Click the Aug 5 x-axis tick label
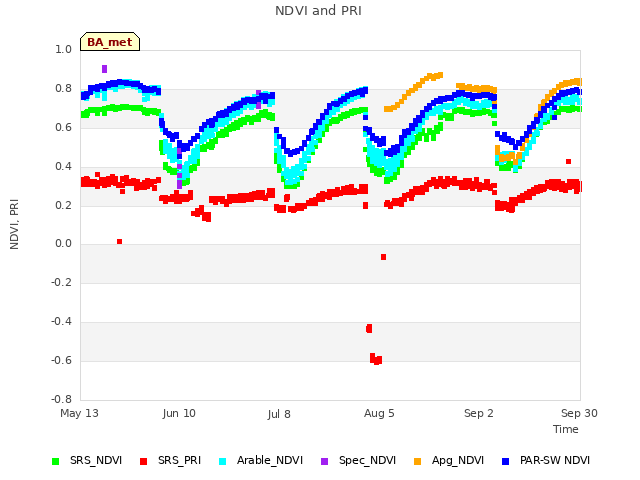 click(x=379, y=413)
